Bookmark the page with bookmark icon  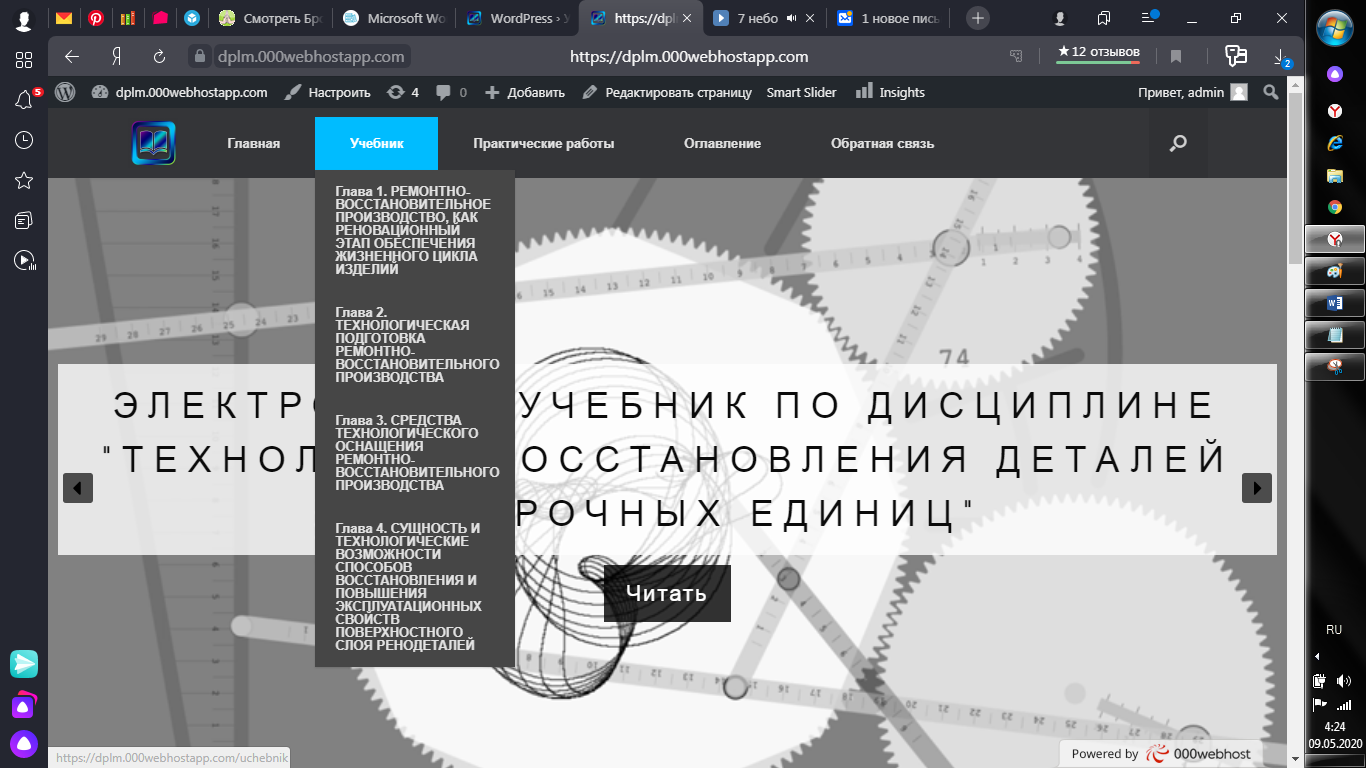pyautogui.click(x=1176, y=57)
